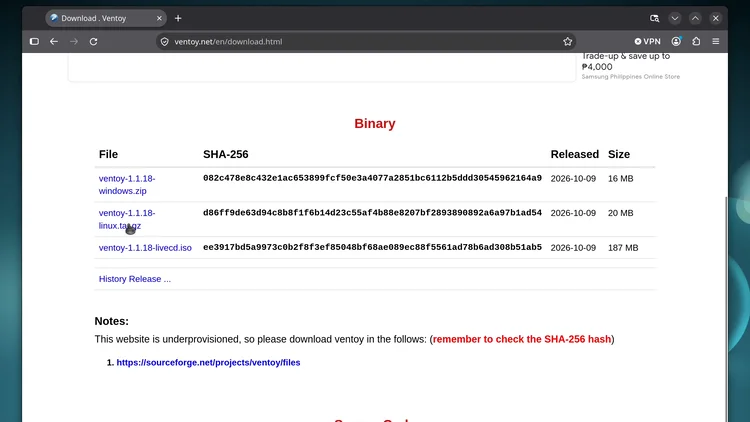Open the extensions puzzle icon

coord(696,42)
